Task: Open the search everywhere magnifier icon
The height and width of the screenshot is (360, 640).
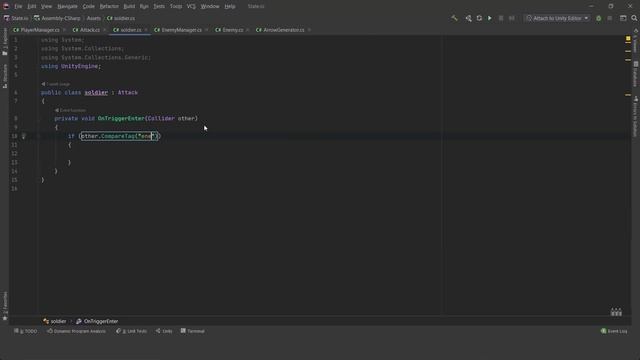Action: (634, 18)
